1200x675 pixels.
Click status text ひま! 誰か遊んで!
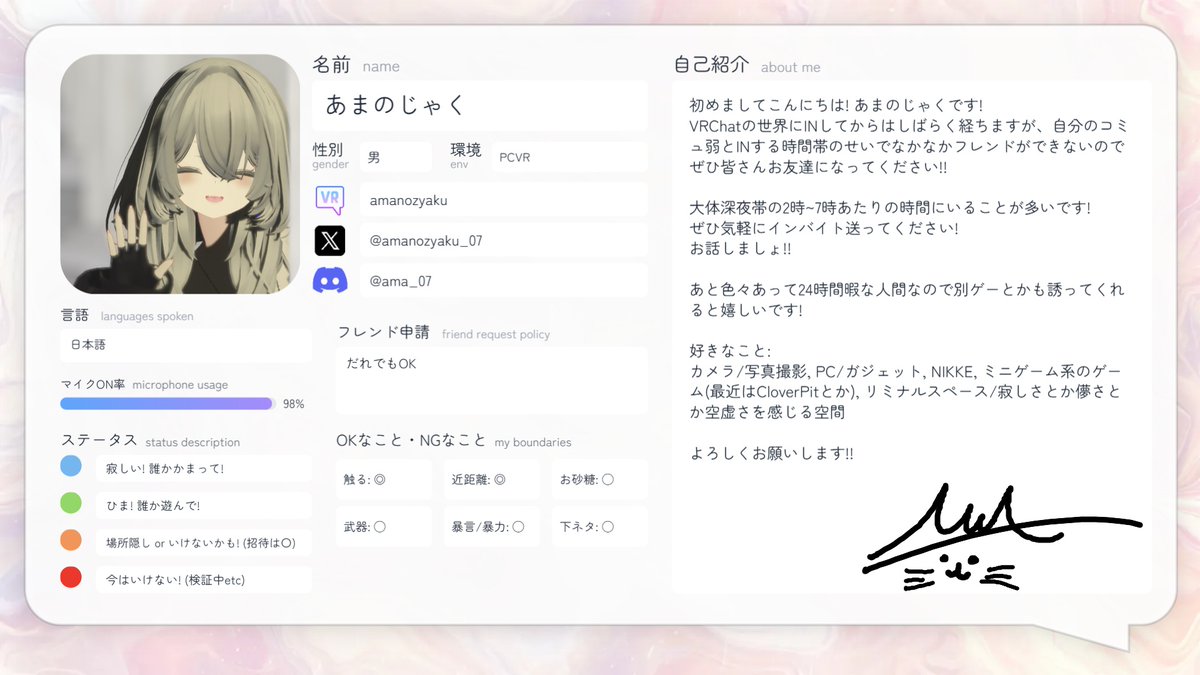tap(154, 505)
